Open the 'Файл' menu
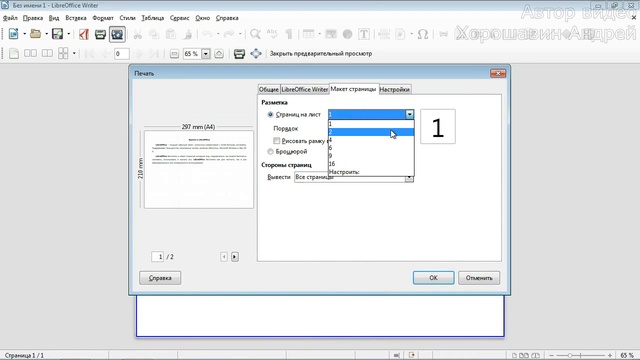Viewport: 640px width, 360px height. coord(10,18)
